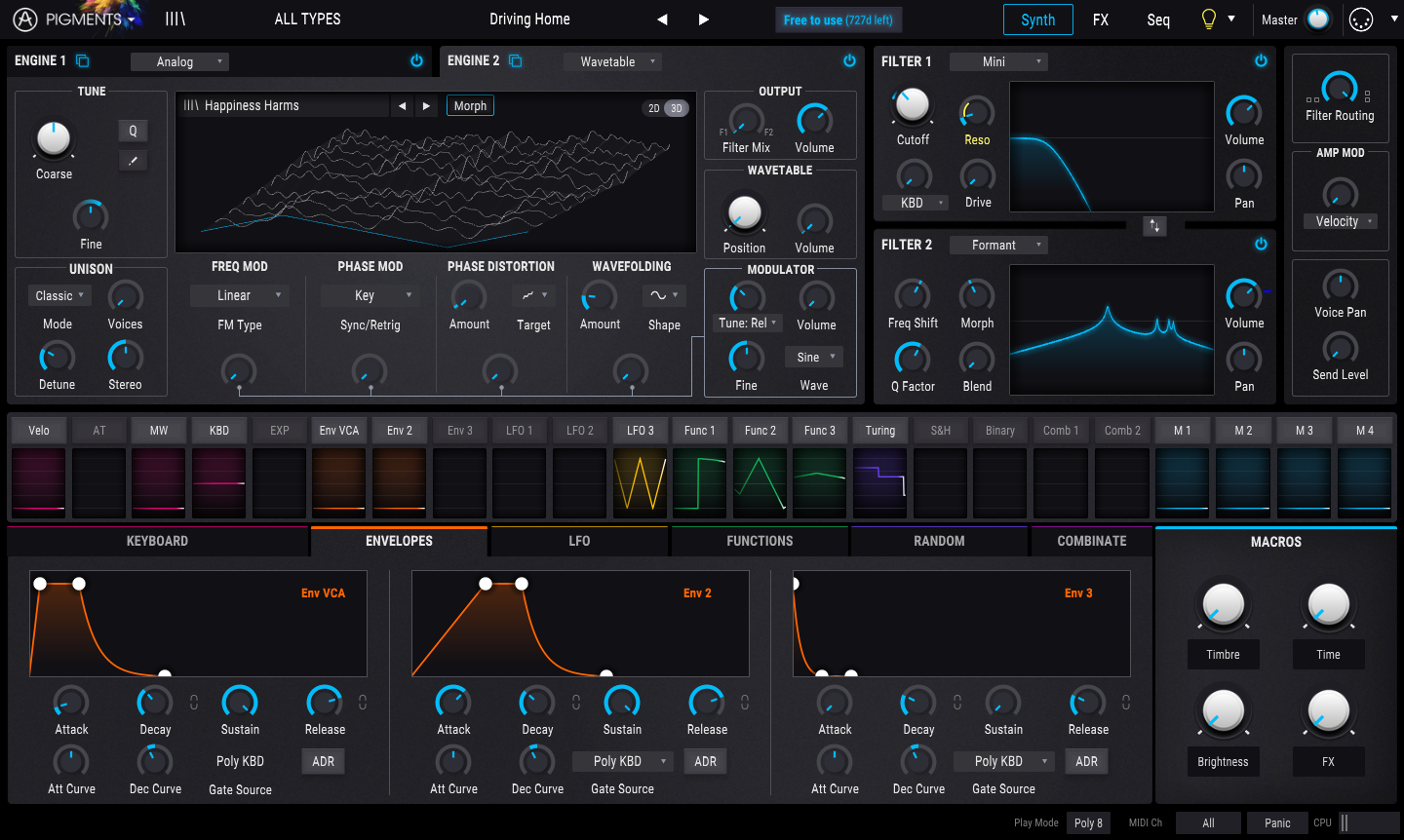The height and width of the screenshot is (840, 1404).
Task: Toggle Engine 1 power button
Action: (x=416, y=60)
